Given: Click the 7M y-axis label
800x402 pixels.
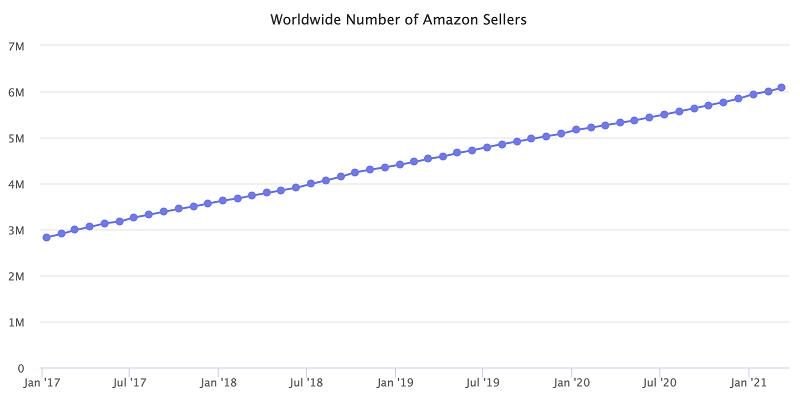Looking at the screenshot, I should click(16, 46).
